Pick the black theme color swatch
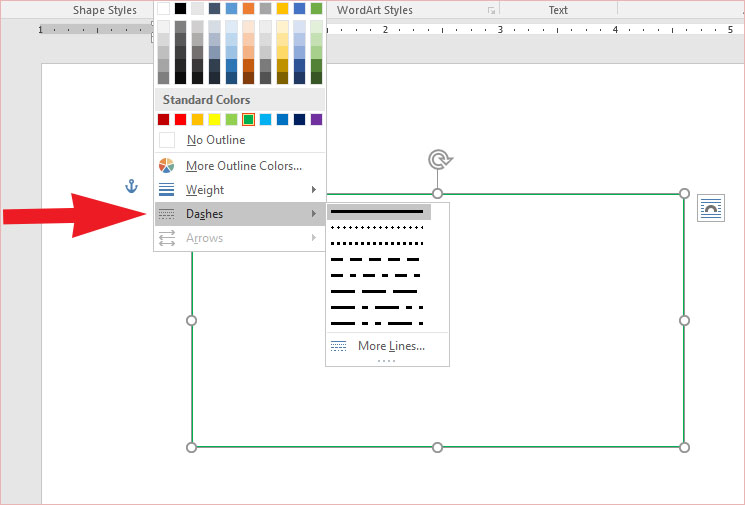This screenshot has width=745, height=505. 181,8
